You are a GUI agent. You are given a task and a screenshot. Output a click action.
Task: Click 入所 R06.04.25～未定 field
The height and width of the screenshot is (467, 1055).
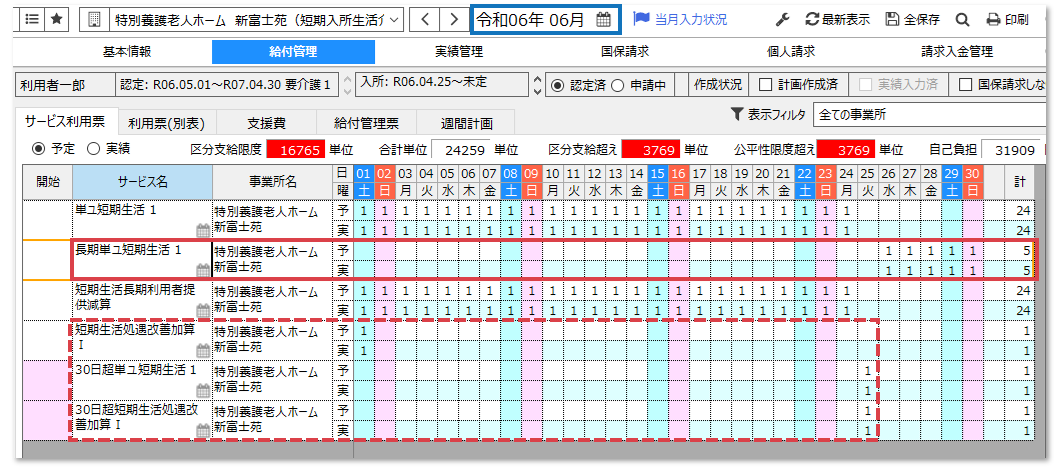(x=442, y=85)
